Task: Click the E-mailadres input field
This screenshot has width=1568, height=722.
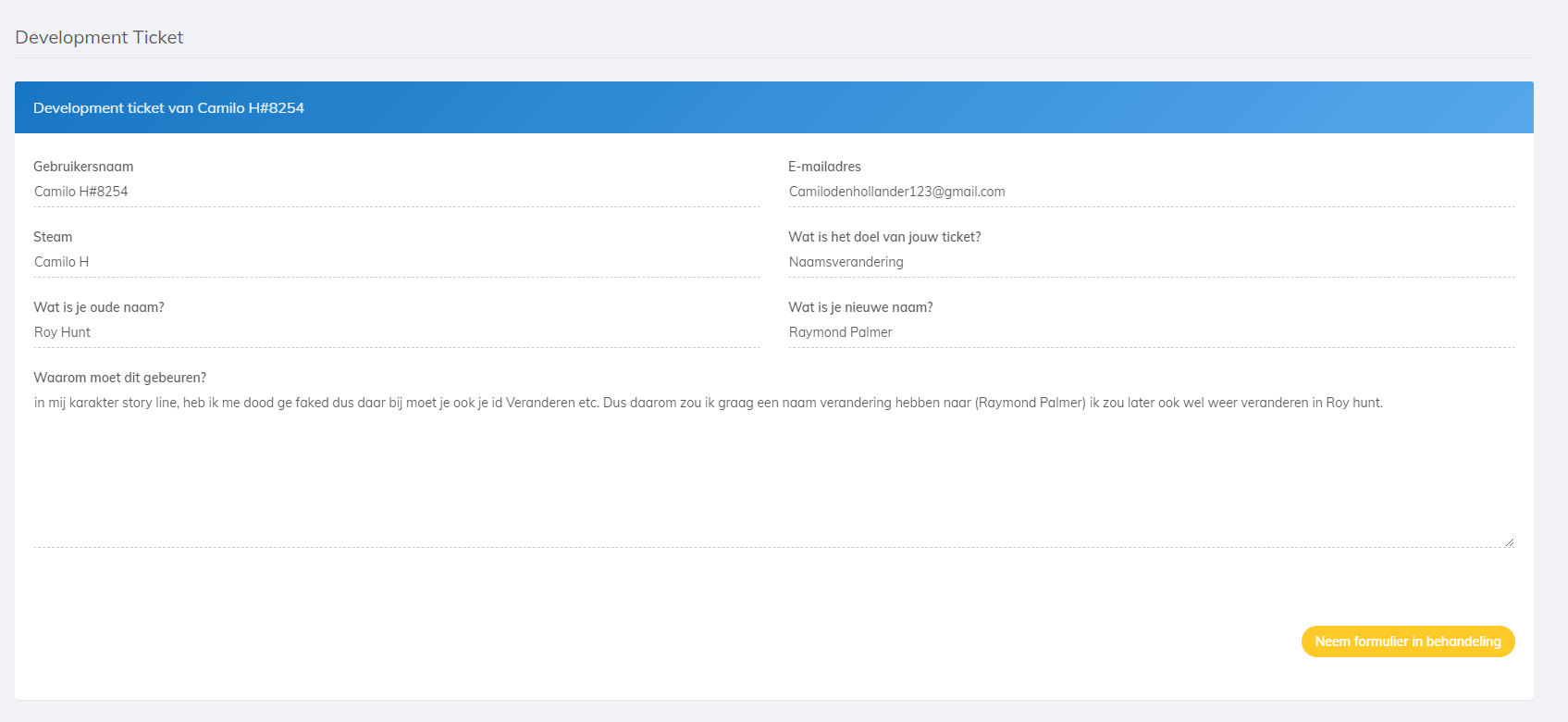Action: coord(1150,192)
